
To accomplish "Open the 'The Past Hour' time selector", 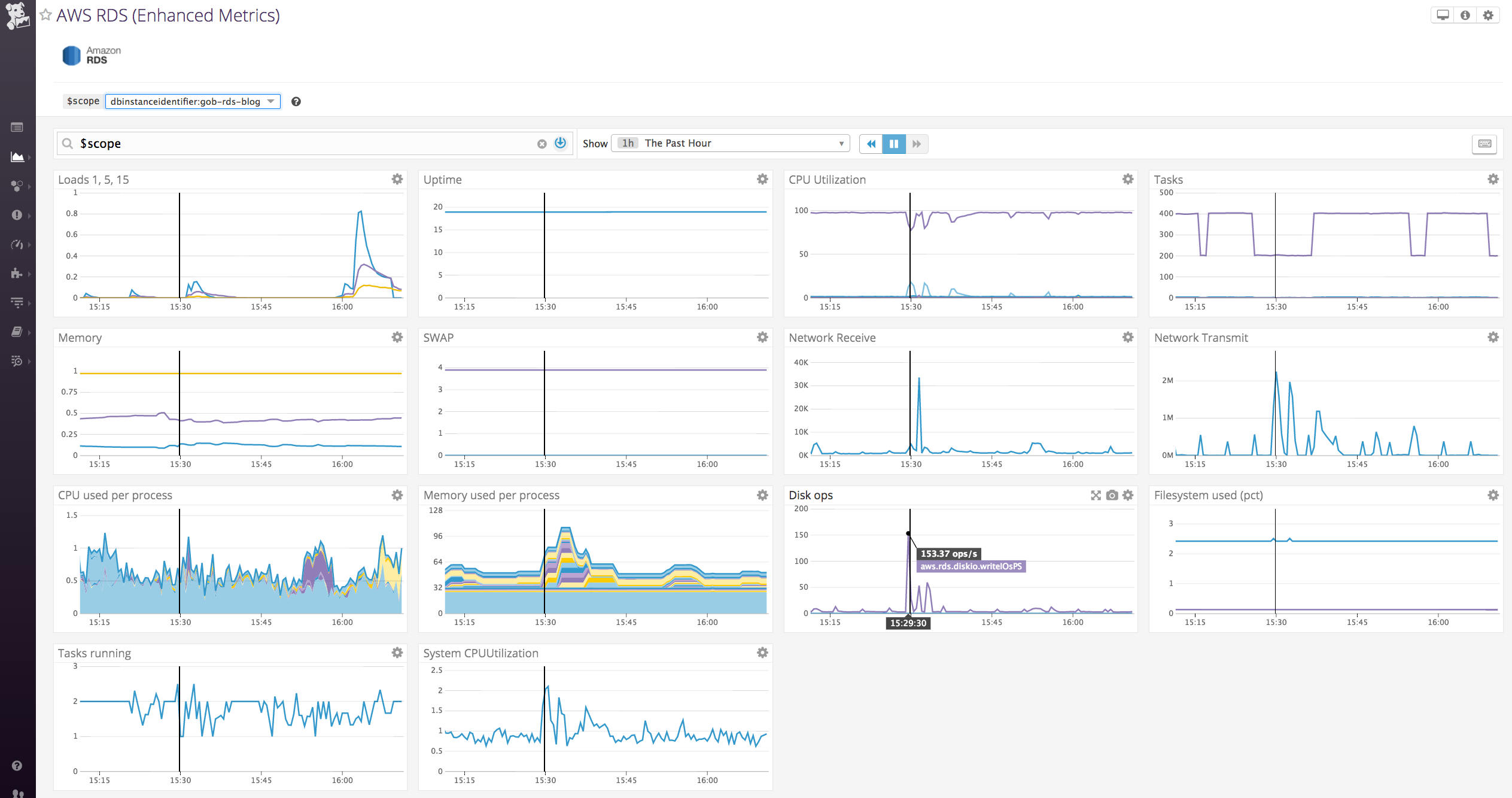I will coord(730,143).
